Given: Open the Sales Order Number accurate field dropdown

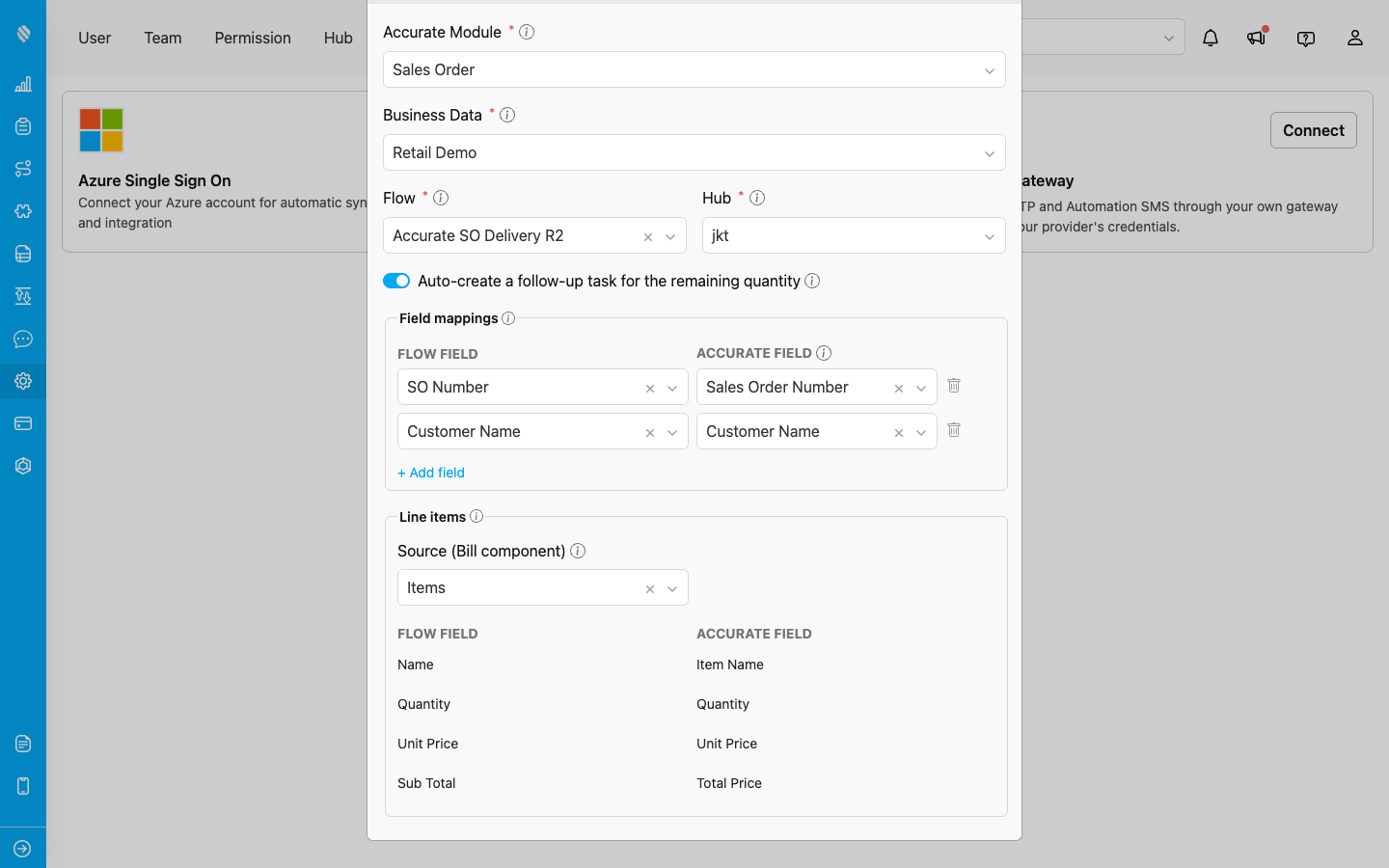Looking at the screenshot, I should coord(817,387).
